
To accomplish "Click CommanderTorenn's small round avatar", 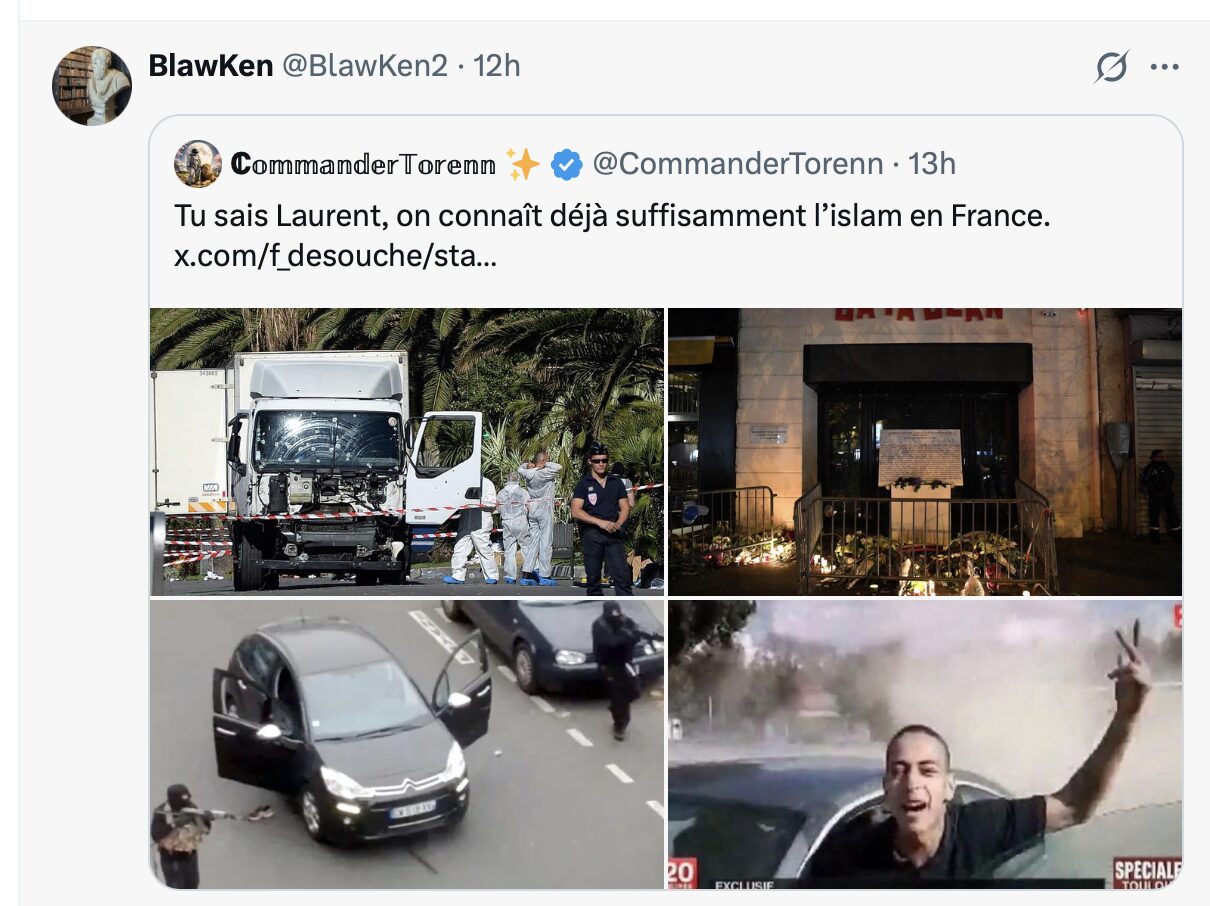I will pos(198,163).
